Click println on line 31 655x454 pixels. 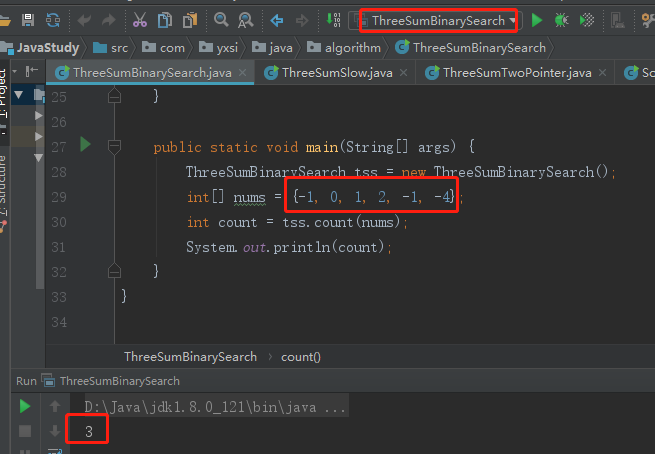[302, 247]
